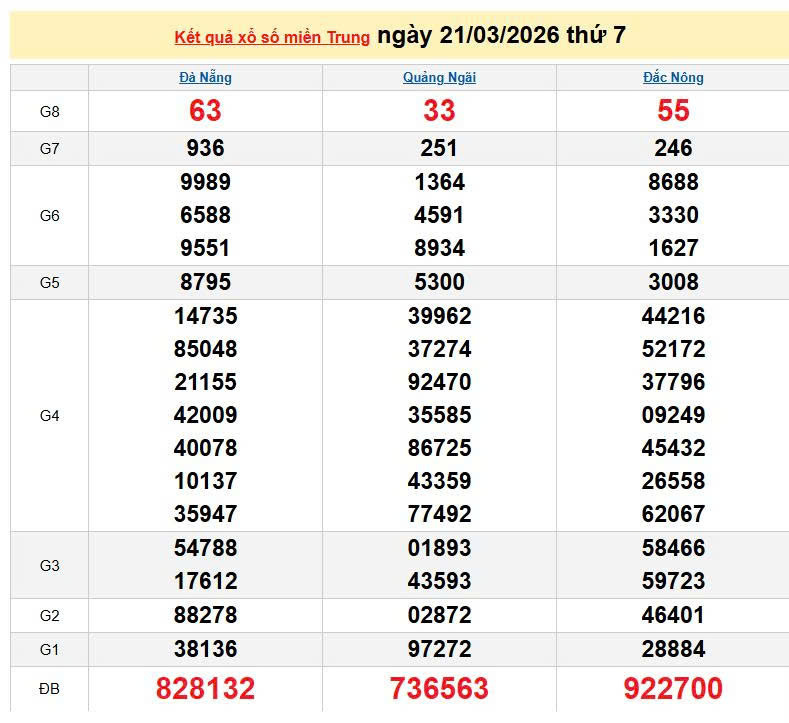The height and width of the screenshot is (723, 789).
Task: Select Đà Nẵng G7 number 936
Action: tap(205, 148)
